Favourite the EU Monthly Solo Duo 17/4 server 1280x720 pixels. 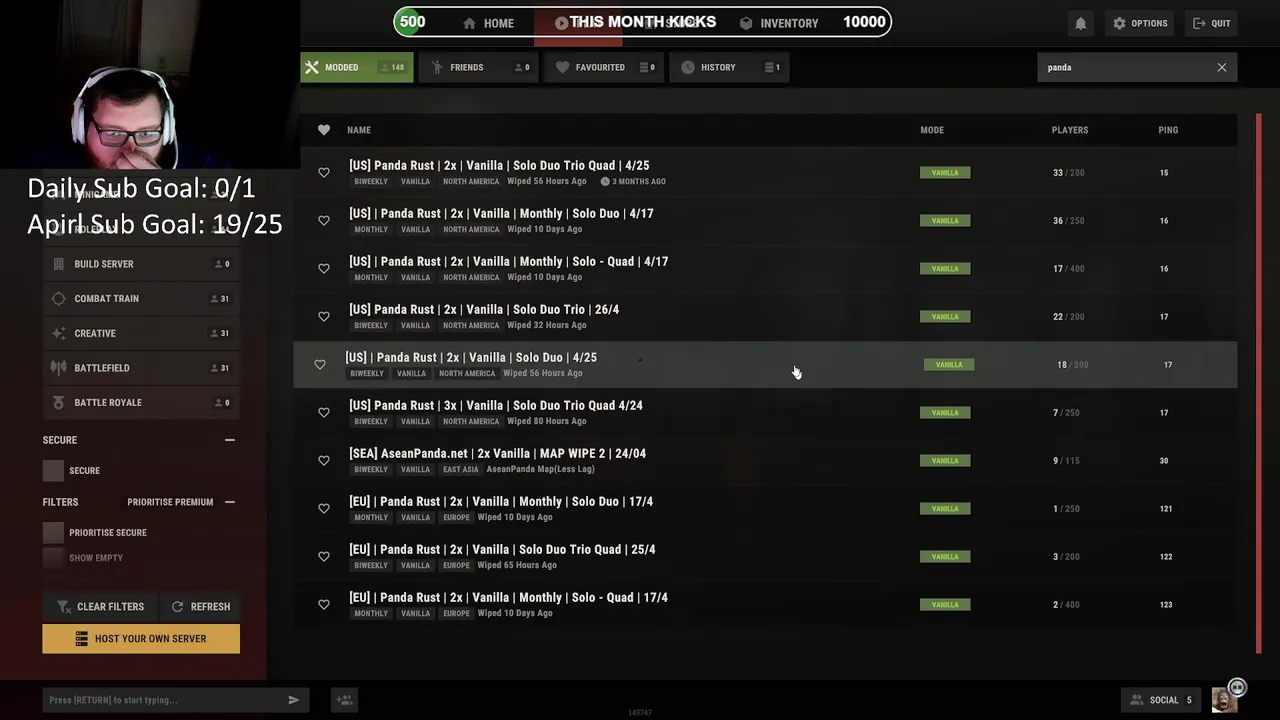(324, 509)
